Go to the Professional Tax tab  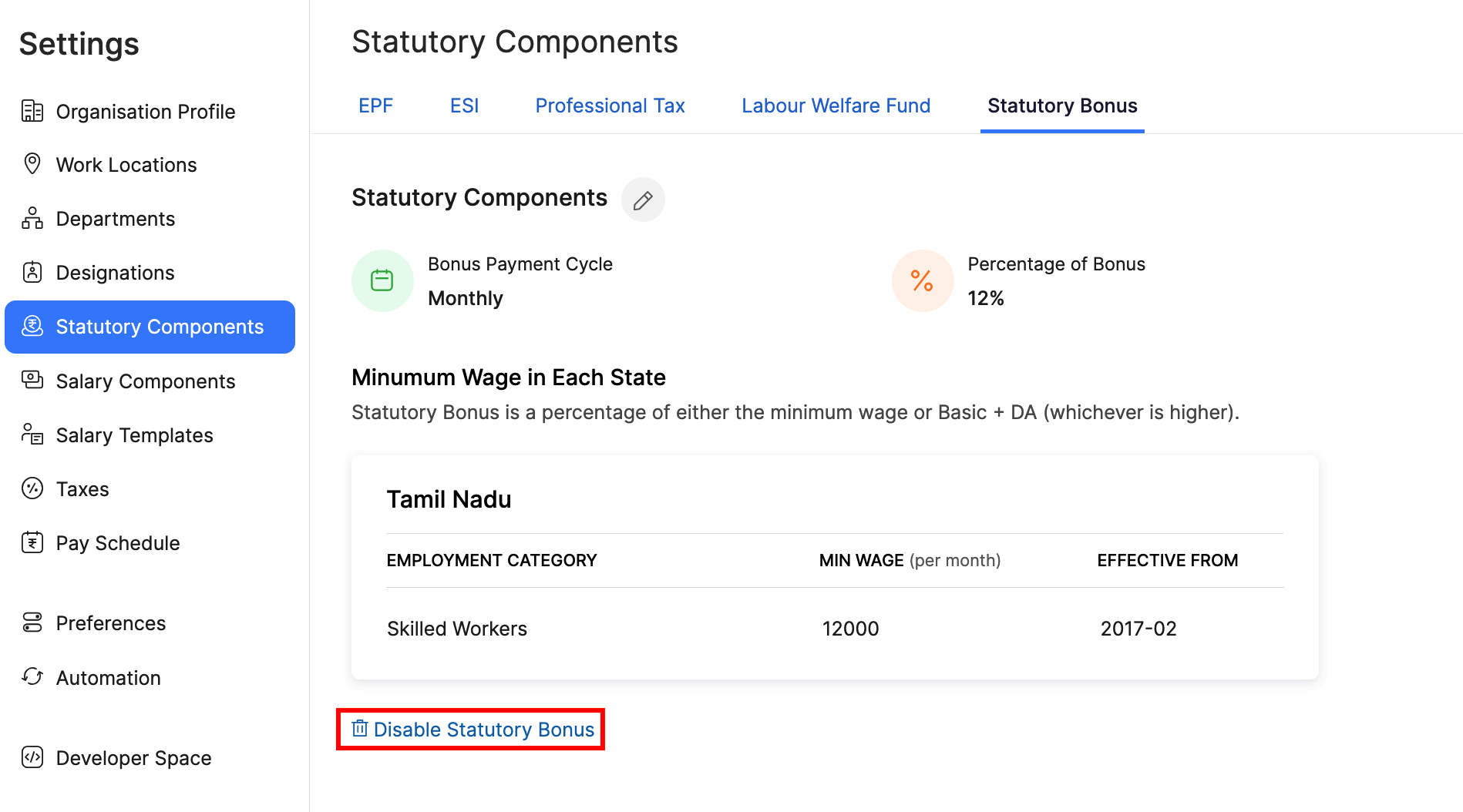click(610, 106)
